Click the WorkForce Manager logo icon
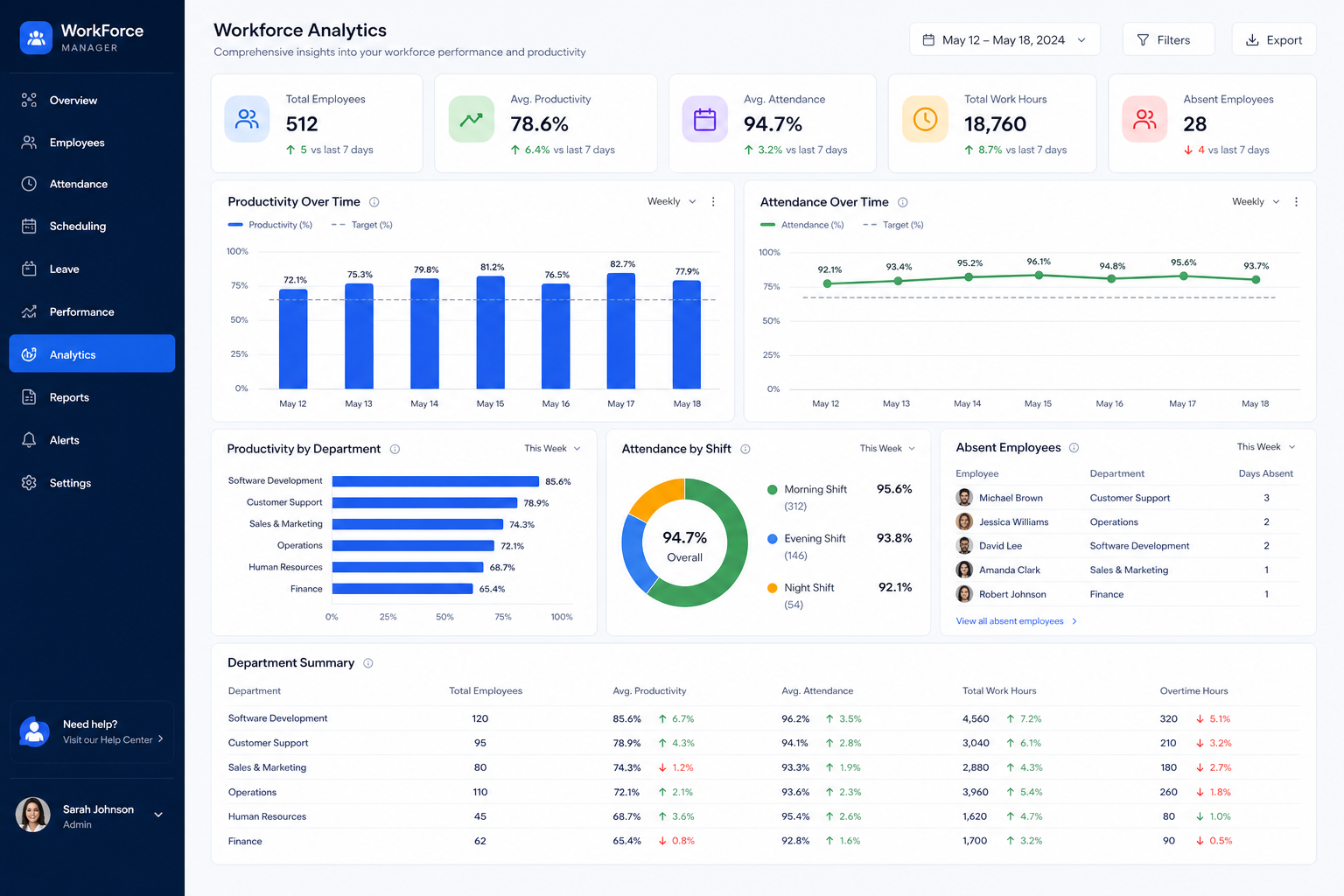This screenshot has width=1344, height=896. 36,38
